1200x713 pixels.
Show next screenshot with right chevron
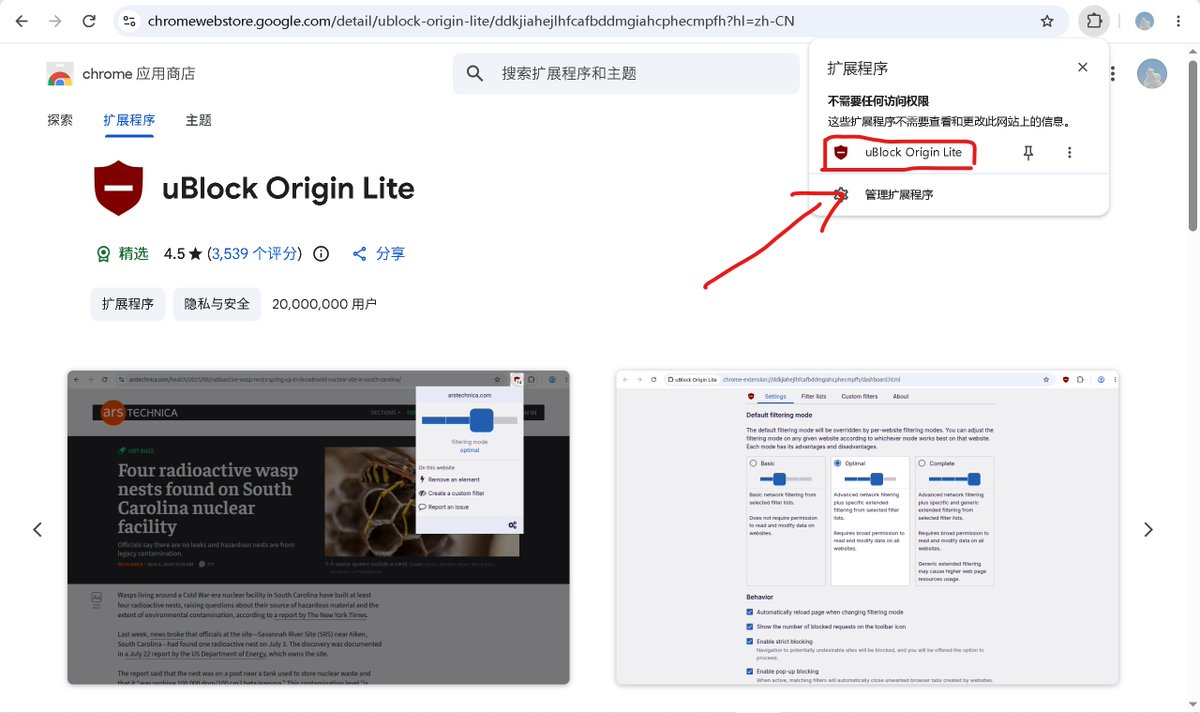point(1148,529)
